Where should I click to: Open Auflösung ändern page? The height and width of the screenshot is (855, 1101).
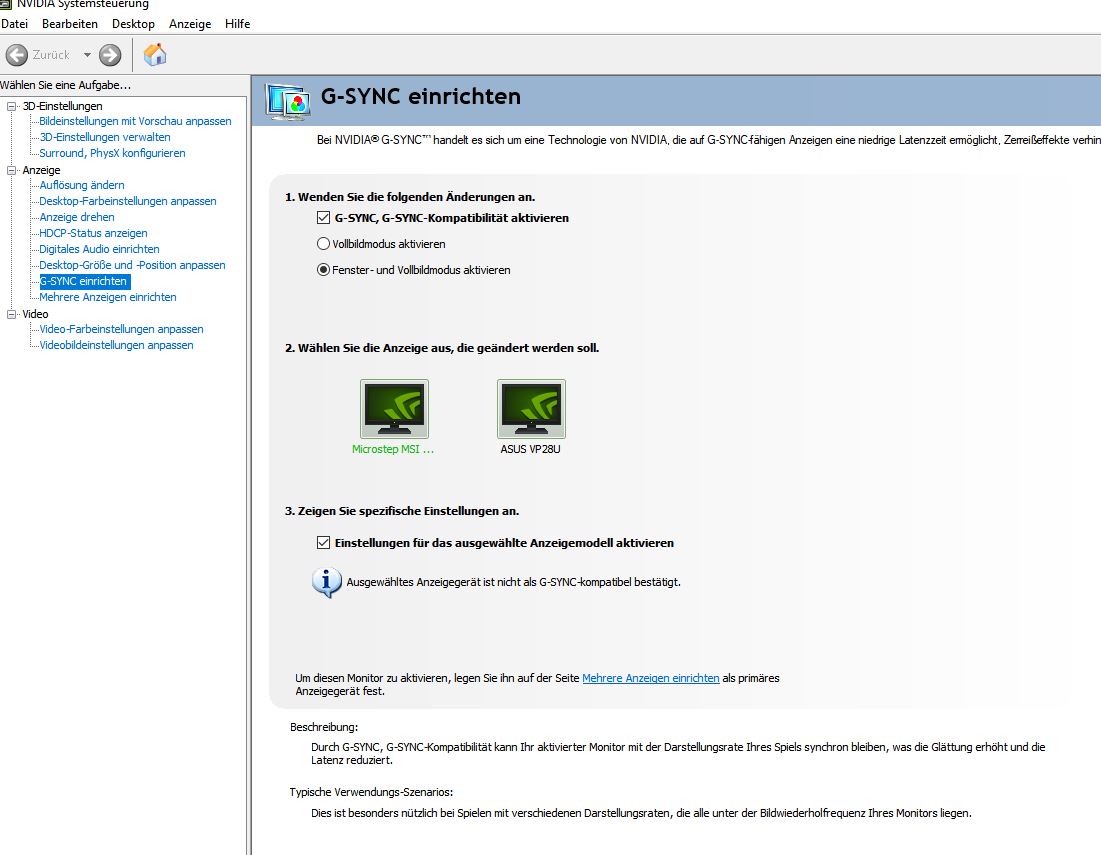point(81,185)
